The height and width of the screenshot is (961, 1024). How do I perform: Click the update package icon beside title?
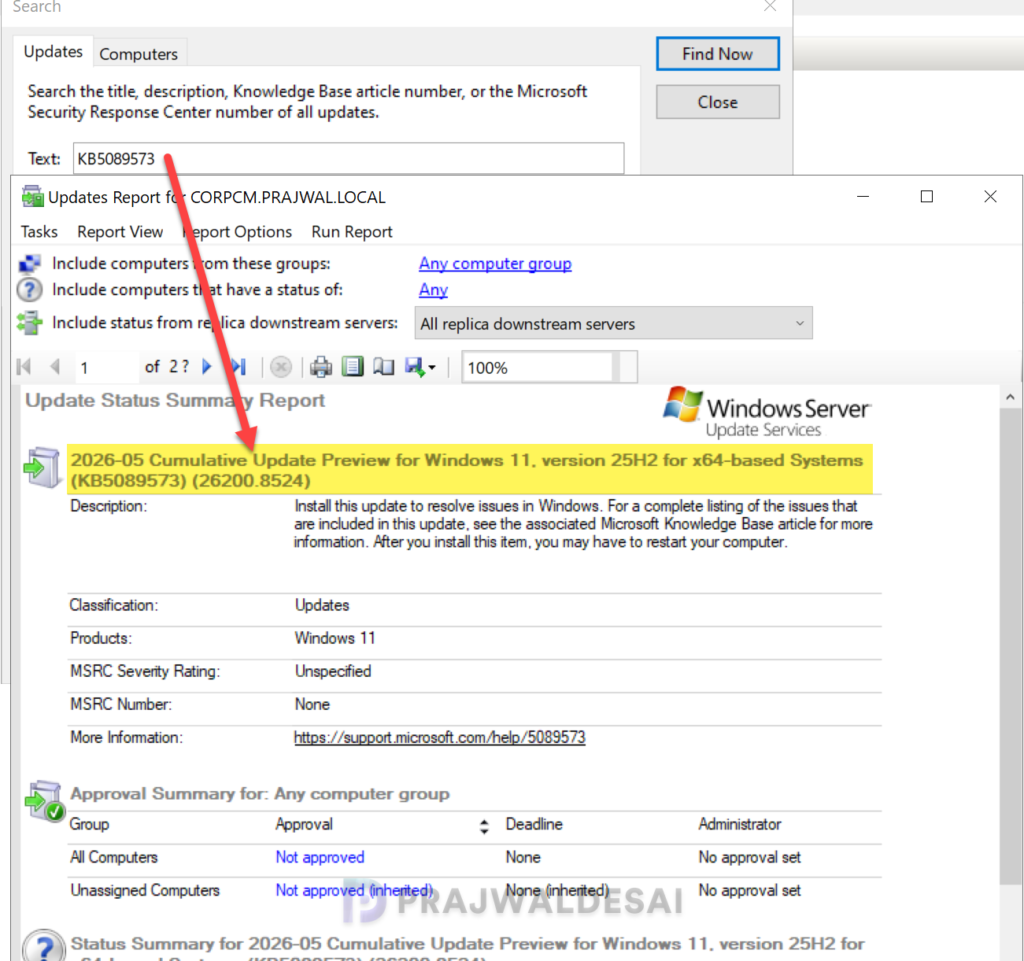(42, 467)
